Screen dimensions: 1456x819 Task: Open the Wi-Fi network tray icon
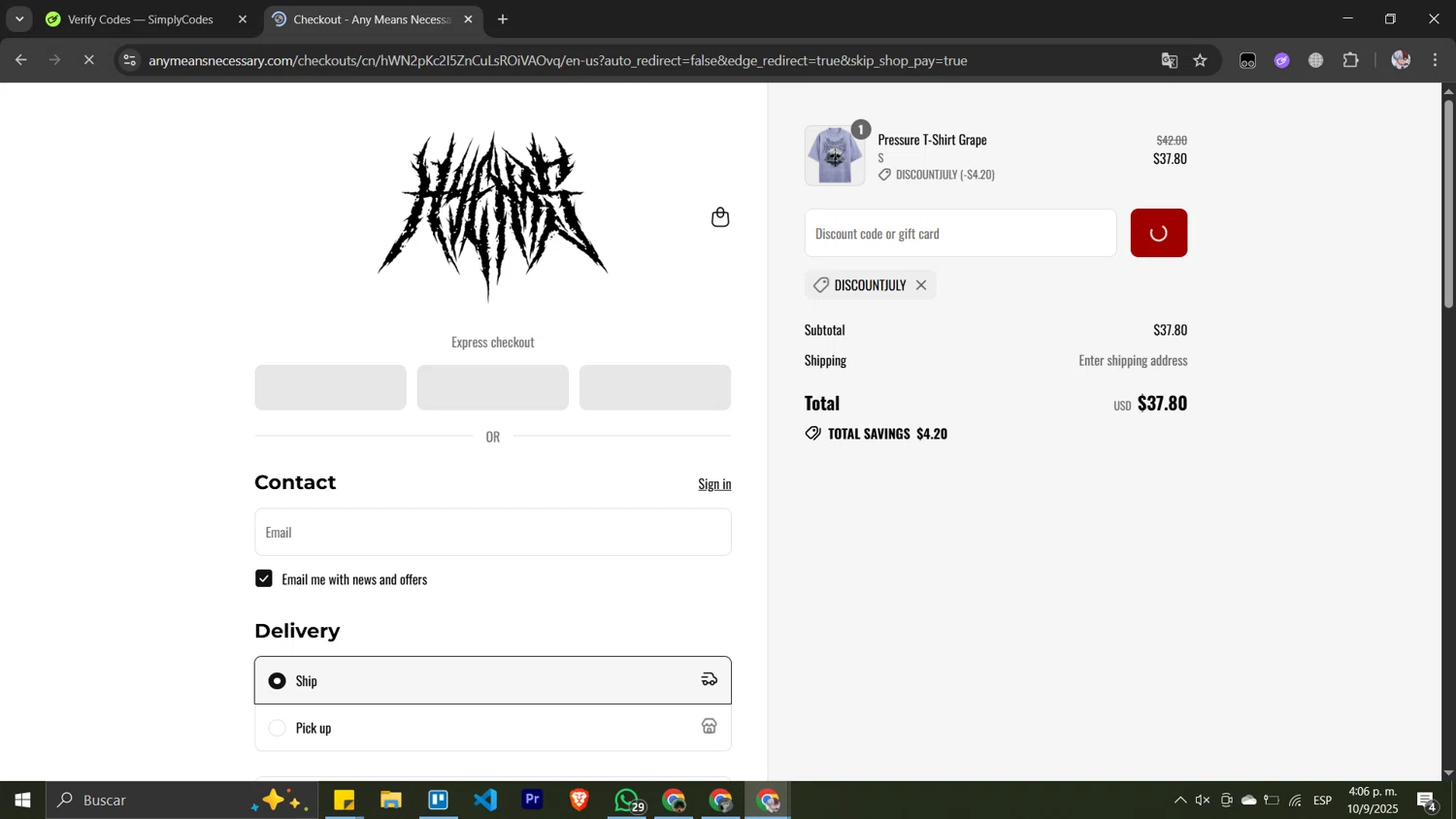pos(1296,801)
